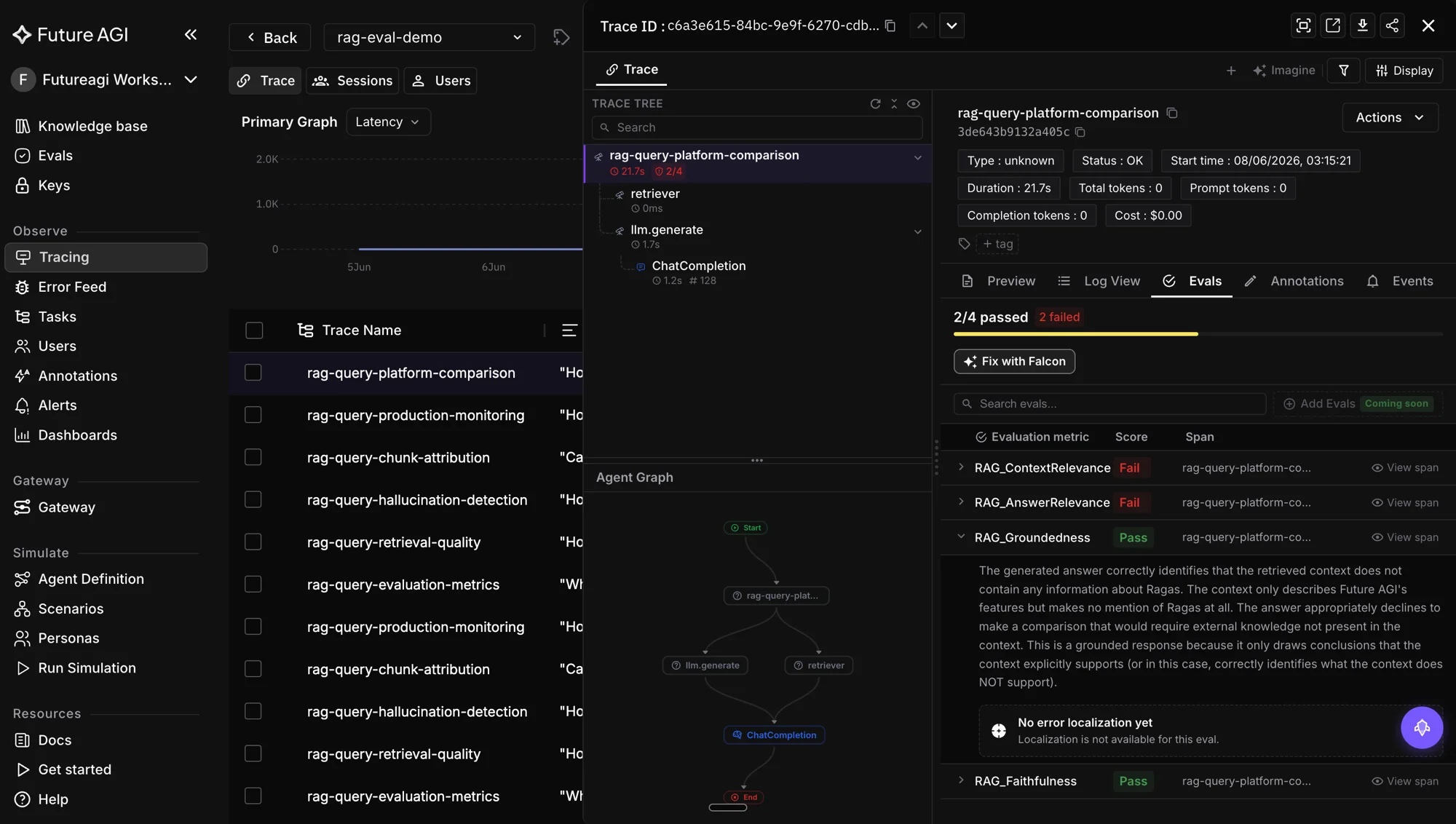The image size is (1456, 824).
Task: Open the Display settings button
Action: click(x=1404, y=71)
